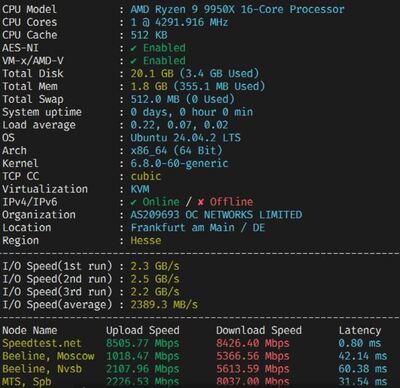
Task: Click the Load average values 0.22, 0.07, 0.02
Action: point(179,125)
